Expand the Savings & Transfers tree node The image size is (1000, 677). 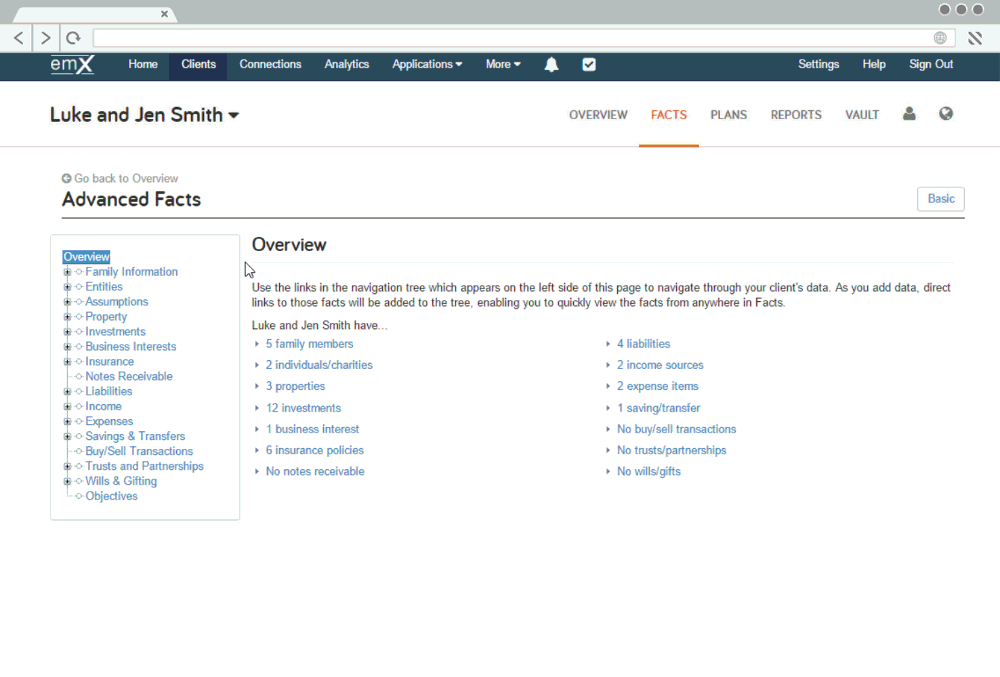coord(67,436)
